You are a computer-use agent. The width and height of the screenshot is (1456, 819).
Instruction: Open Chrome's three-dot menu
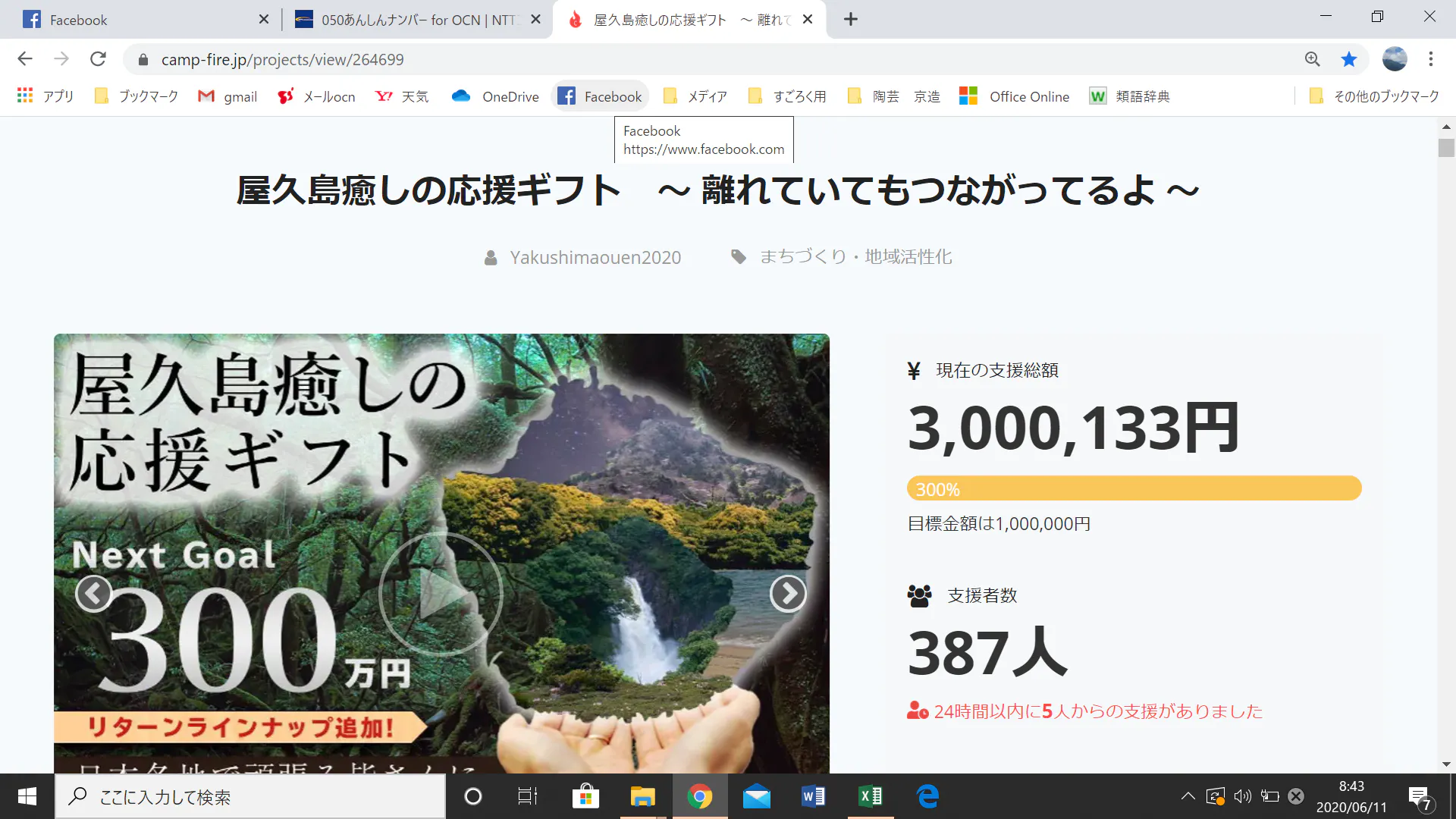pyautogui.click(x=1430, y=59)
